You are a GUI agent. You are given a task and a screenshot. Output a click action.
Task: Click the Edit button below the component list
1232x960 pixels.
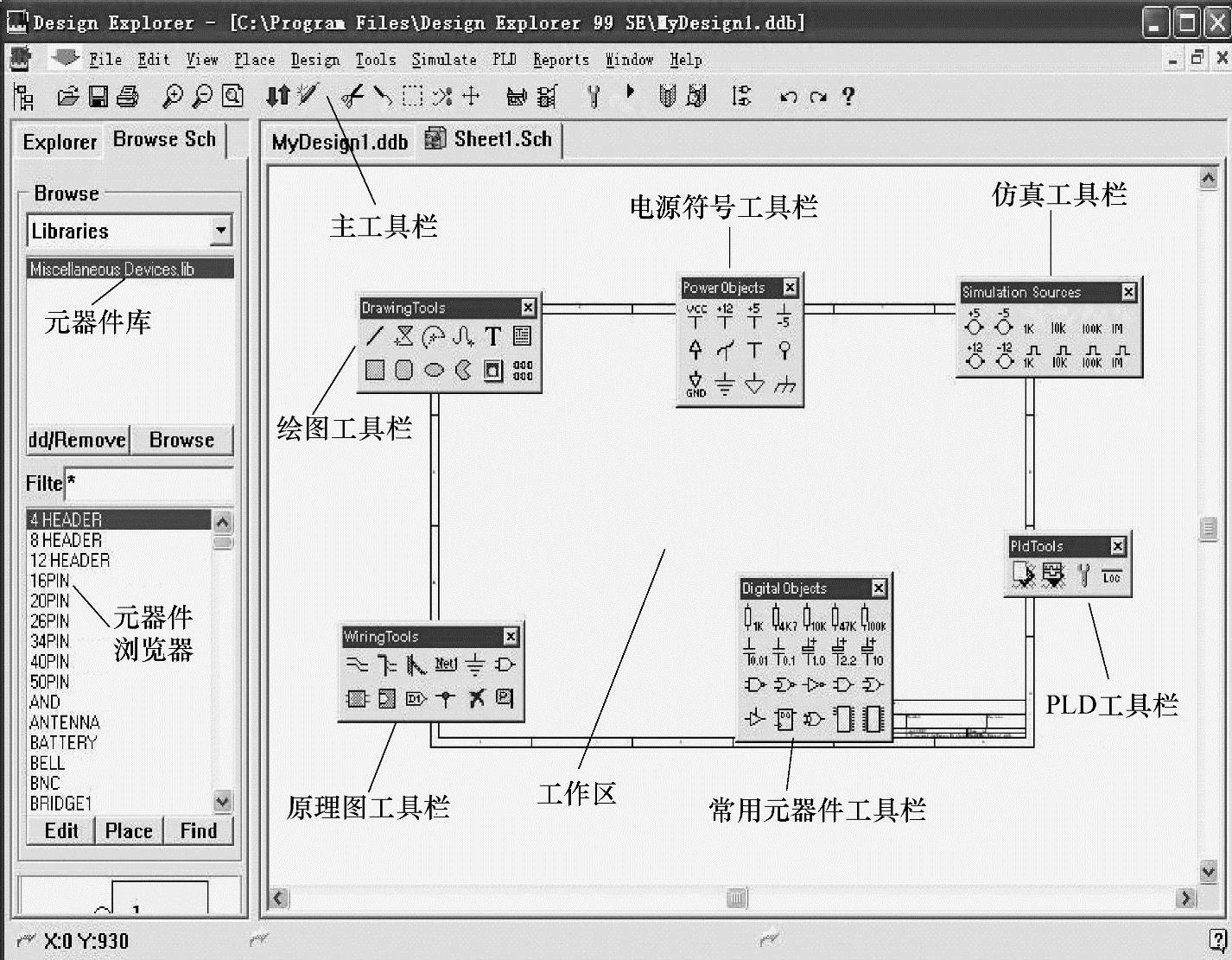pyautogui.click(x=60, y=831)
